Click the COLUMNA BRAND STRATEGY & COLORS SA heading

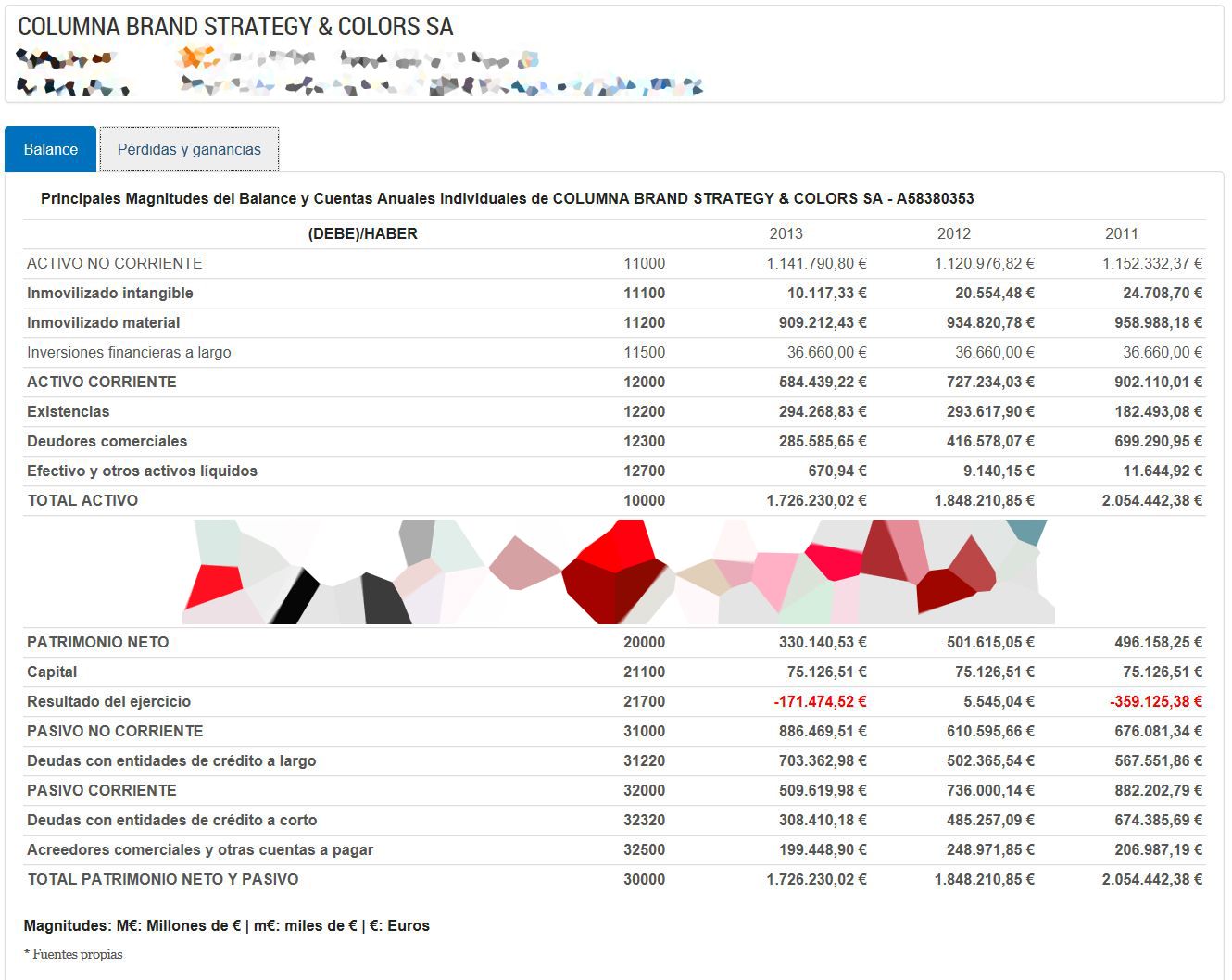click(235, 27)
